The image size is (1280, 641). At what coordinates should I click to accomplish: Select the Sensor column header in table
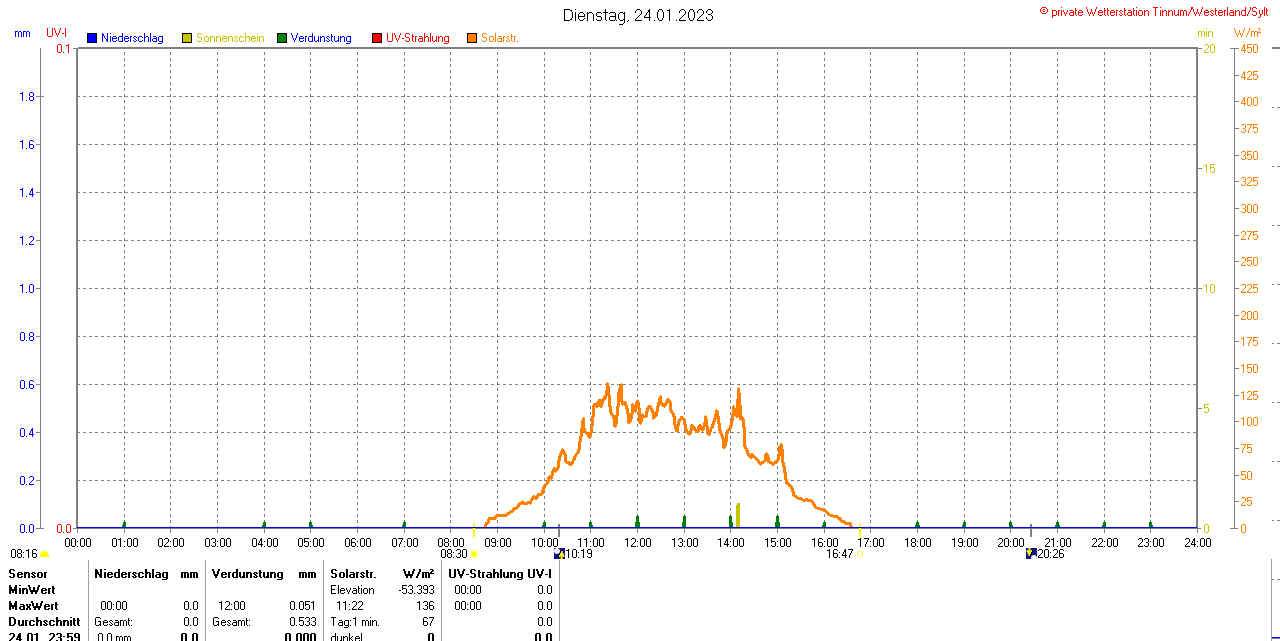[28, 574]
